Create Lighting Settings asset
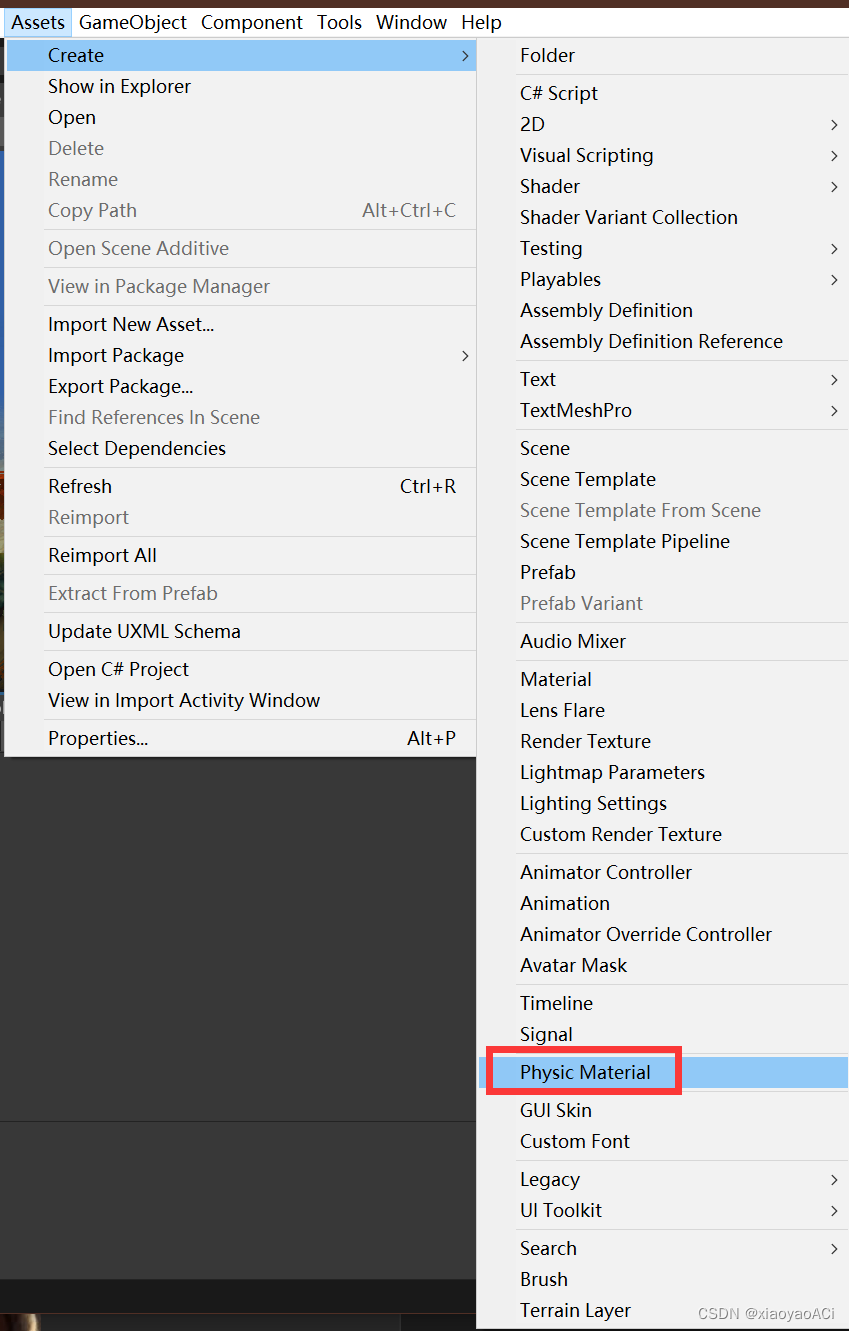The height and width of the screenshot is (1331, 849). click(663, 803)
